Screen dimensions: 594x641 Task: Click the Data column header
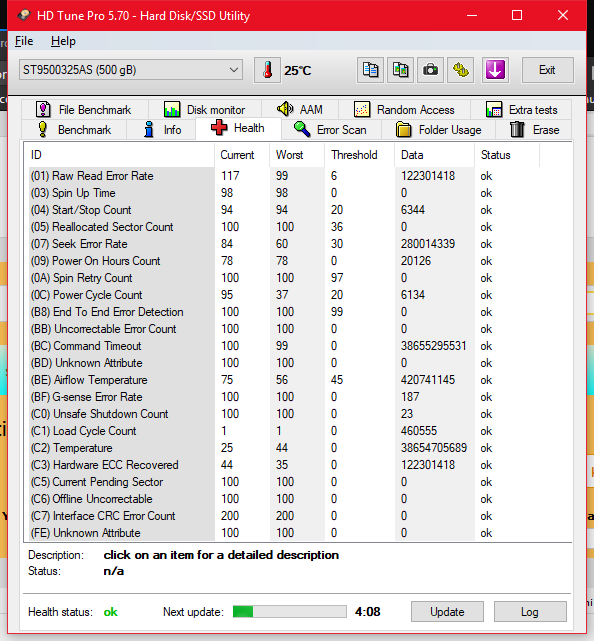(435, 155)
